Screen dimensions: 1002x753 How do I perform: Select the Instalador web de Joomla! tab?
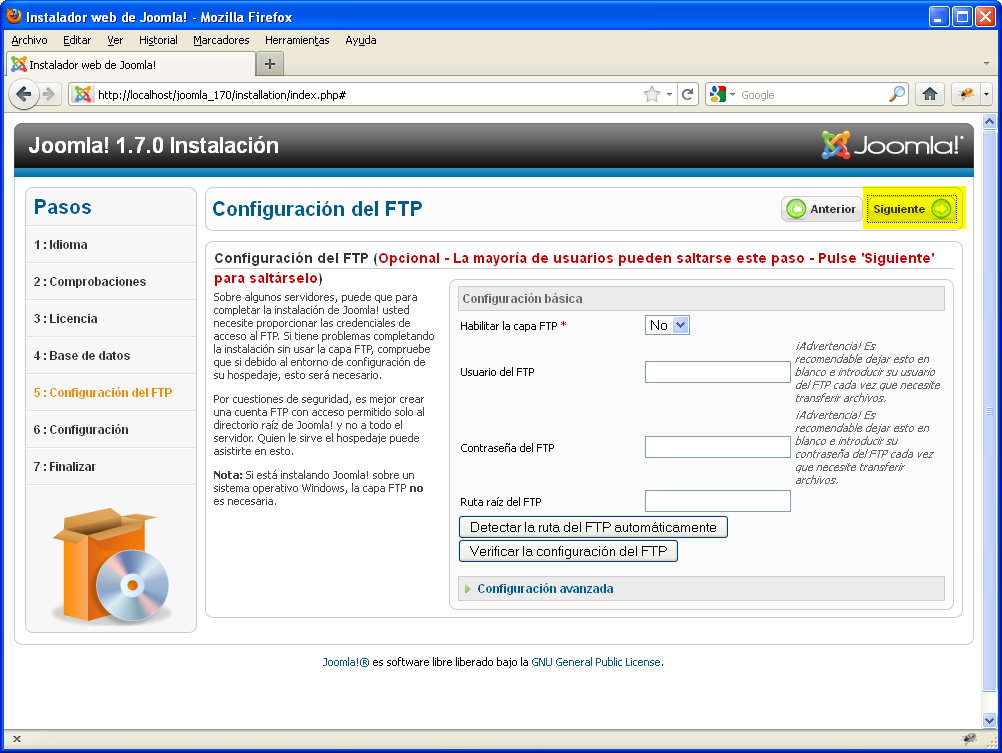point(130,65)
